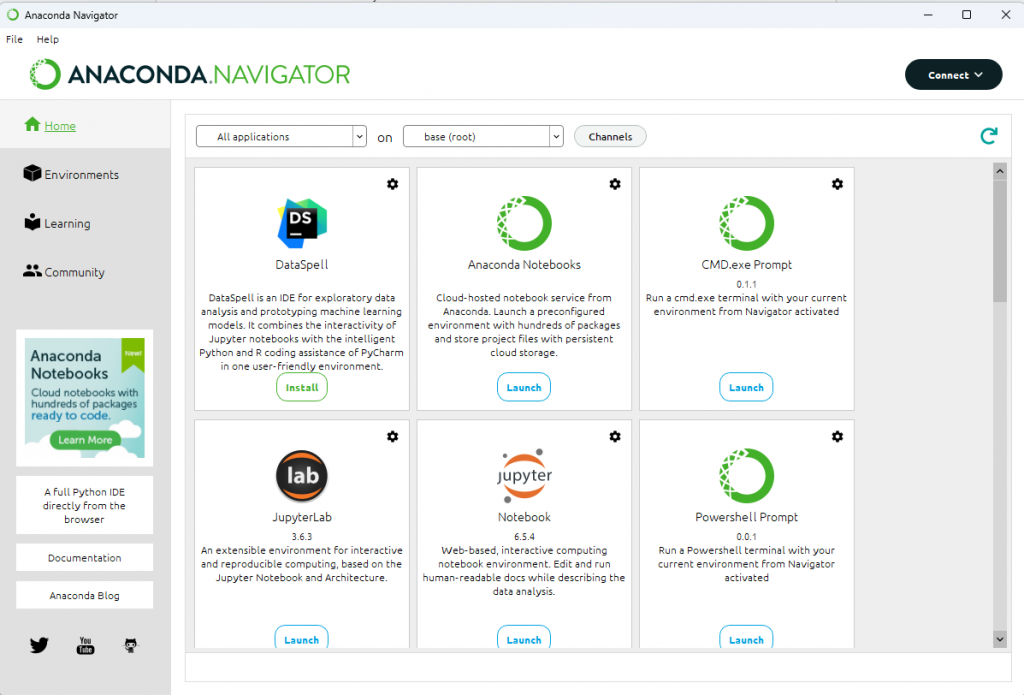Launch CMD.exe Prompt

coord(746,387)
